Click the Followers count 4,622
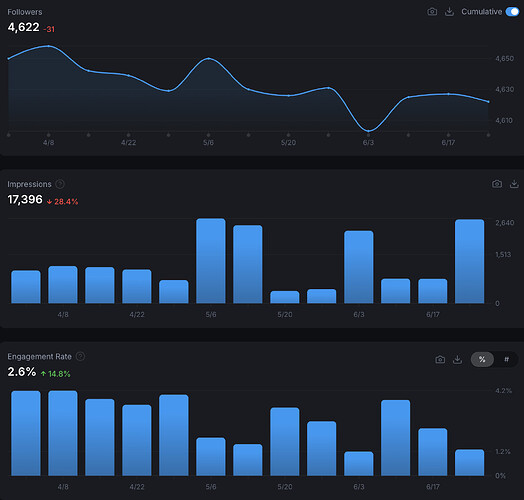 [23, 27]
